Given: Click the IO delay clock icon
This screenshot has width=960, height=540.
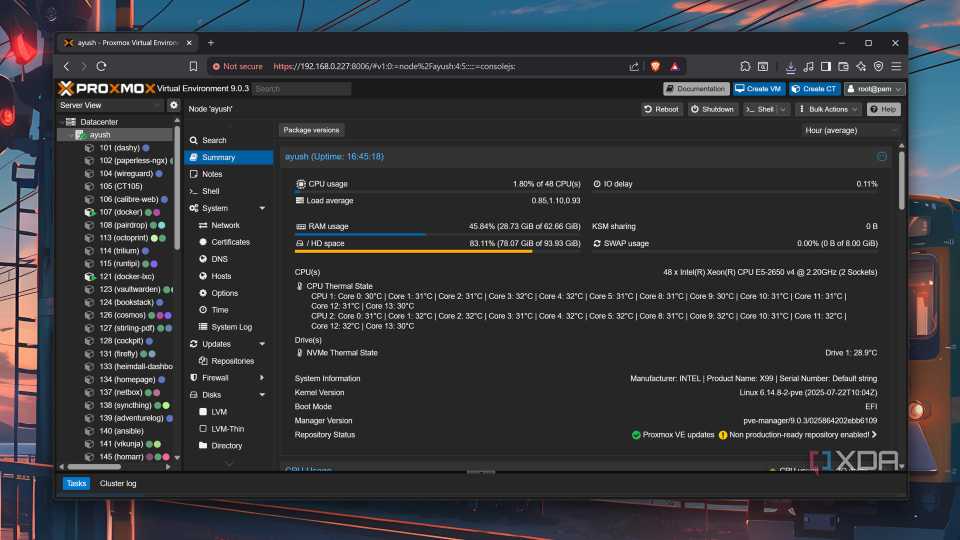Looking at the screenshot, I should coord(597,184).
